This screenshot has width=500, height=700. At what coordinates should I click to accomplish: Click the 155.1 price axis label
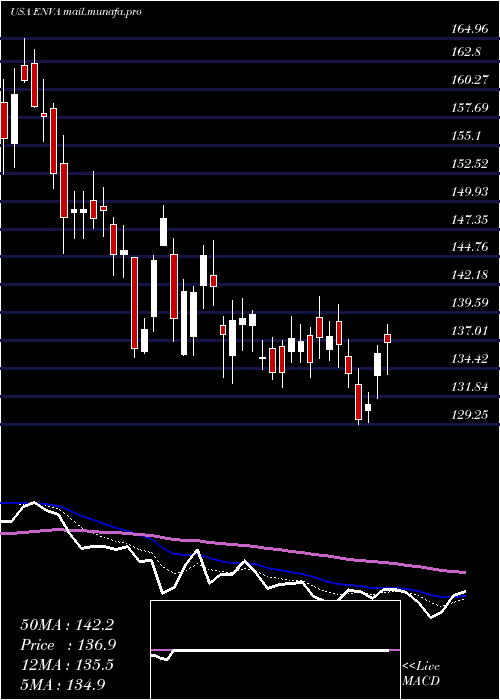pyautogui.click(x=466, y=136)
